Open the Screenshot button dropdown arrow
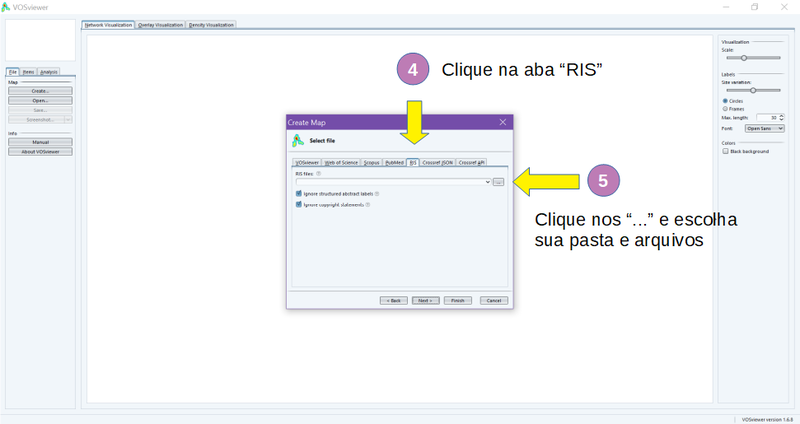 click(x=68, y=119)
